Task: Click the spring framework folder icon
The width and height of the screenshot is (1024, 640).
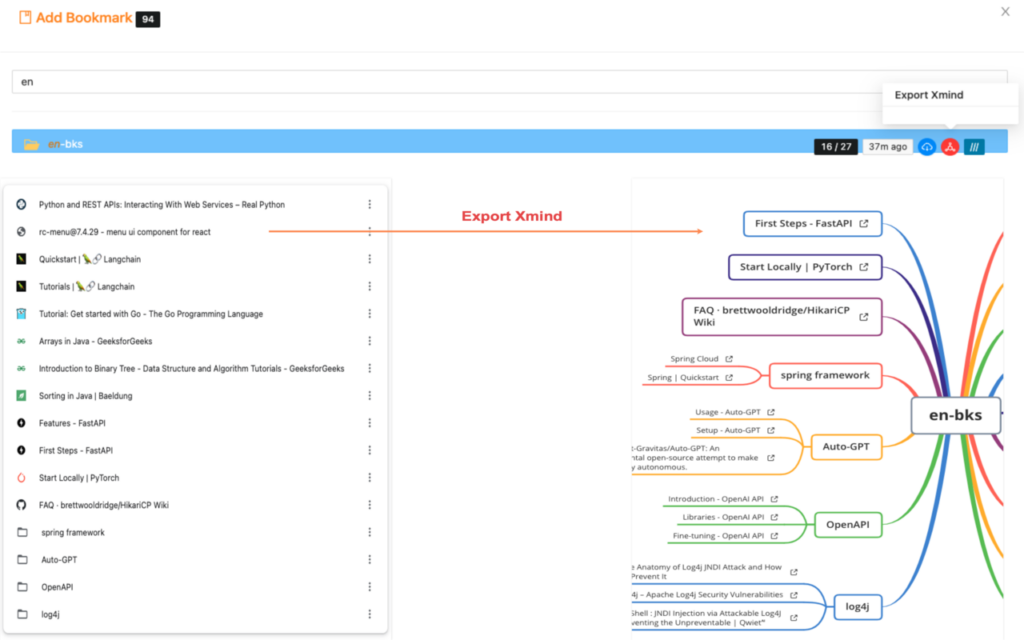Action: pos(22,532)
